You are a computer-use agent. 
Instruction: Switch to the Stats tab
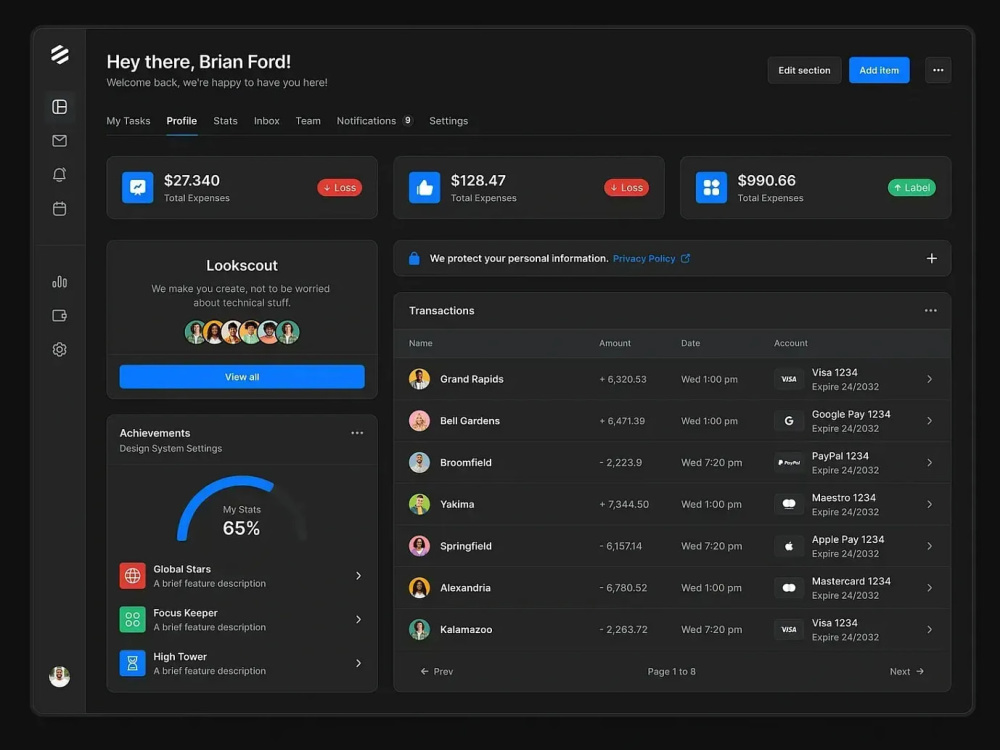(225, 121)
